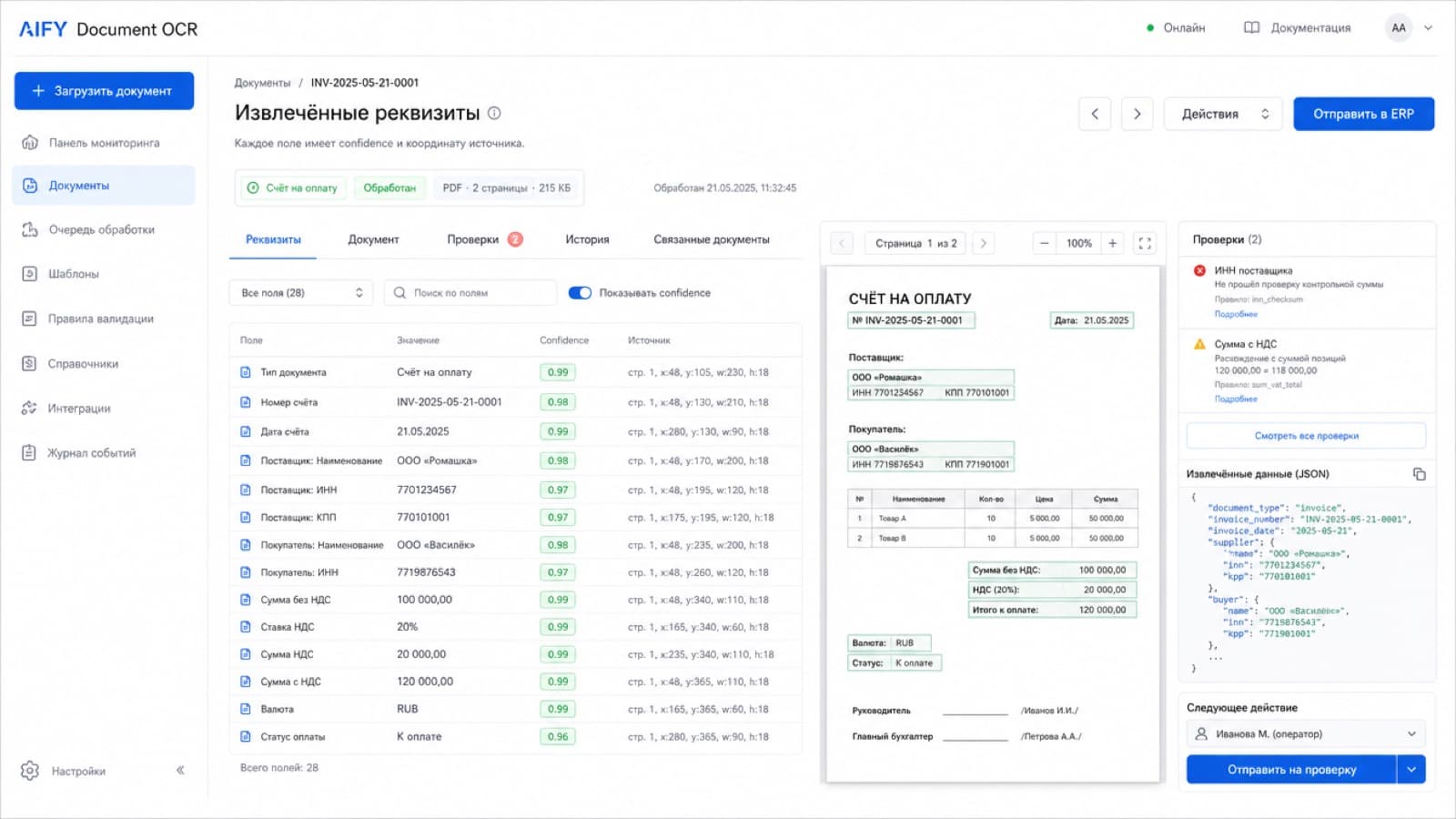This screenshot has height=819, width=1456.
Task: Open the Интеграции section
Action: click(104, 408)
